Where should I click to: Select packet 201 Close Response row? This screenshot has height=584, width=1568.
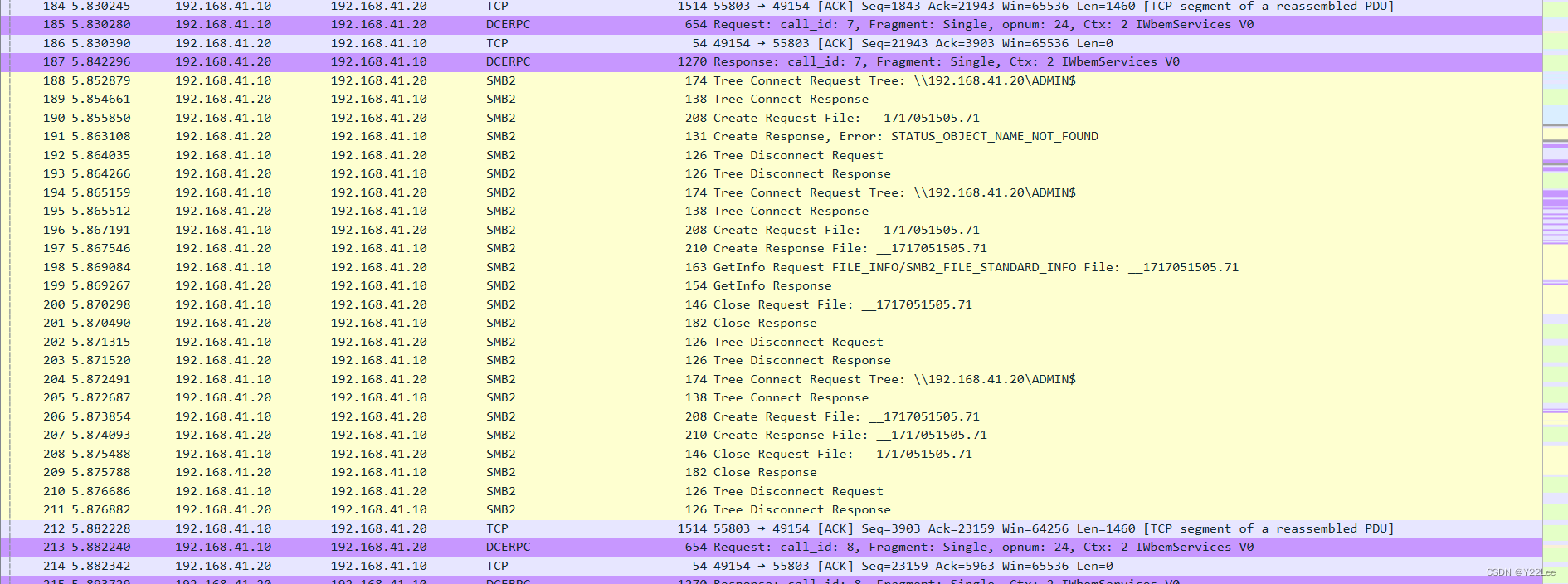[772, 324]
